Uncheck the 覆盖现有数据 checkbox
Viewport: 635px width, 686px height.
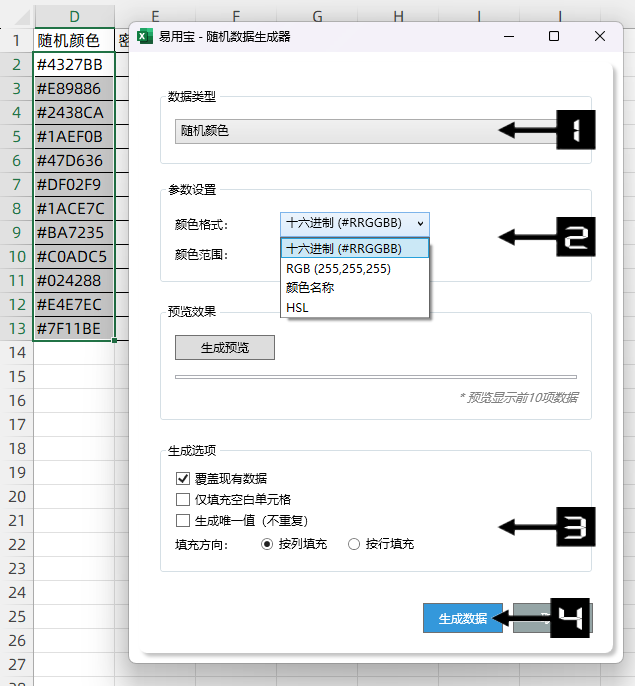[183, 479]
